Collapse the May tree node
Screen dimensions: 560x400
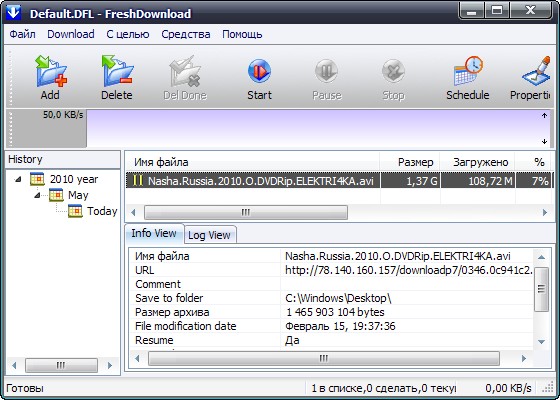[x=37, y=195]
